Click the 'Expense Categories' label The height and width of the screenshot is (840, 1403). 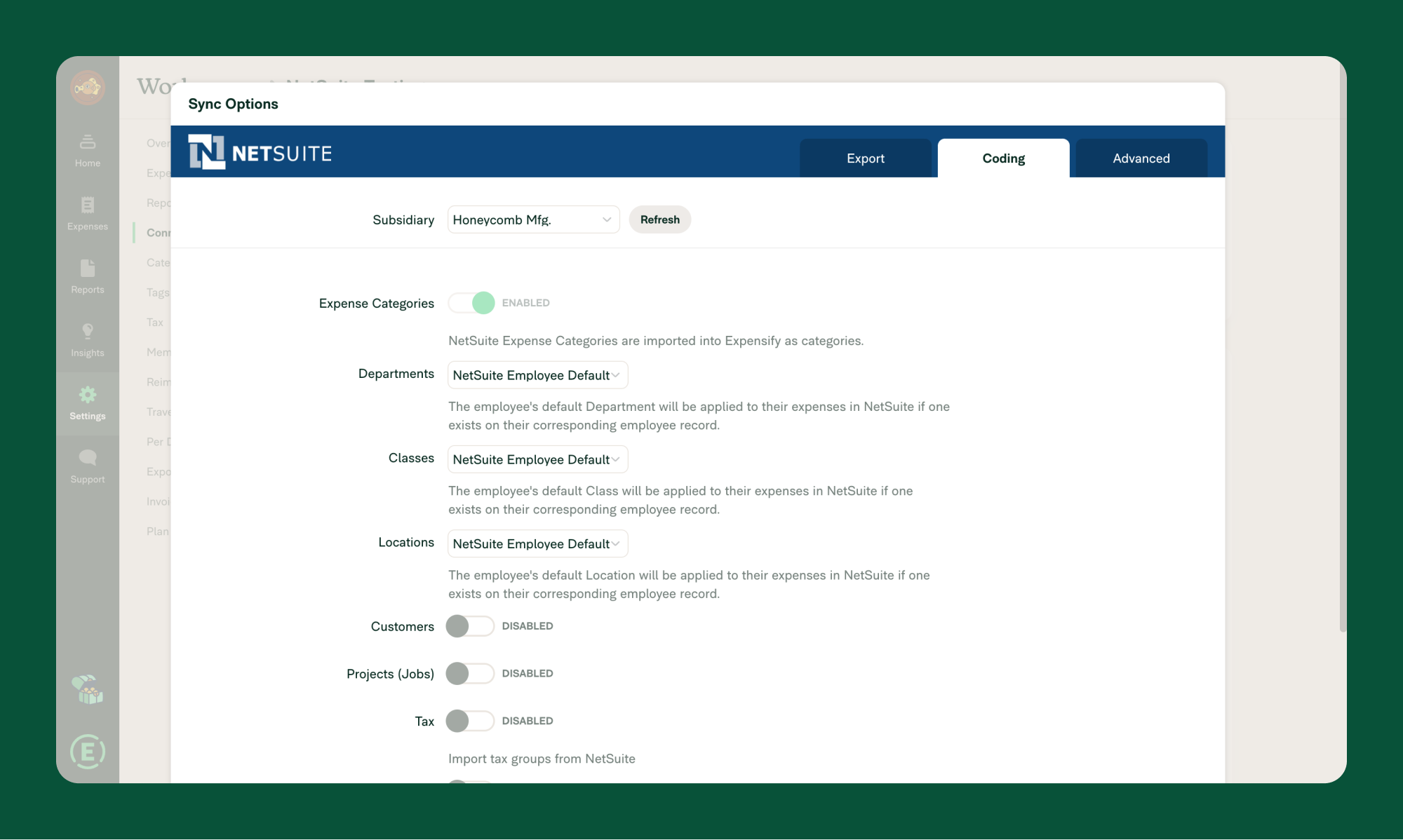(x=377, y=303)
